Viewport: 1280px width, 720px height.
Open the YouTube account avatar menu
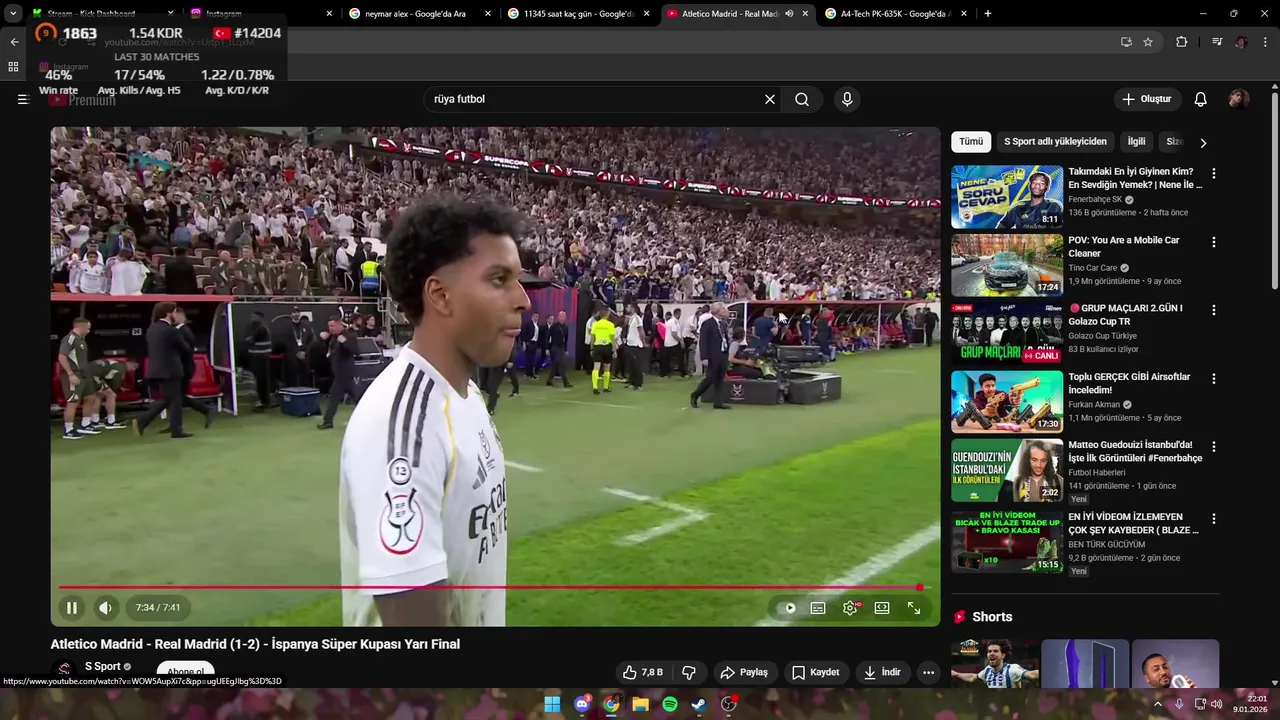click(1239, 99)
